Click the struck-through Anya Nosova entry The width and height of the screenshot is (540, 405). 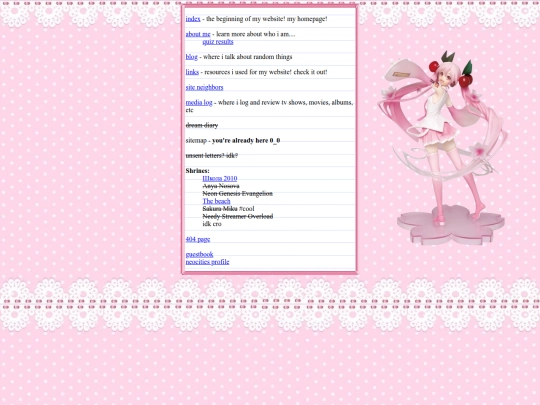pos(221,186)
